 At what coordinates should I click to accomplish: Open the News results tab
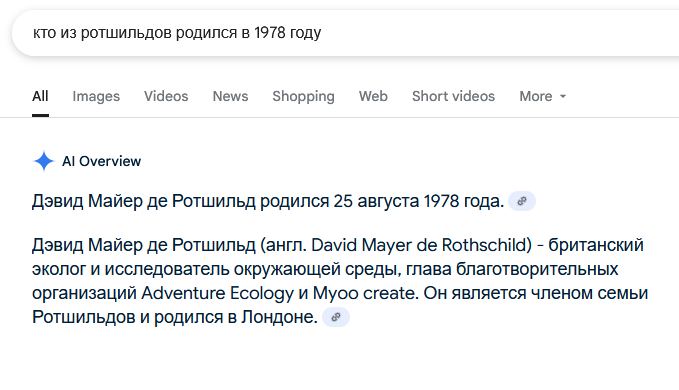230,96
